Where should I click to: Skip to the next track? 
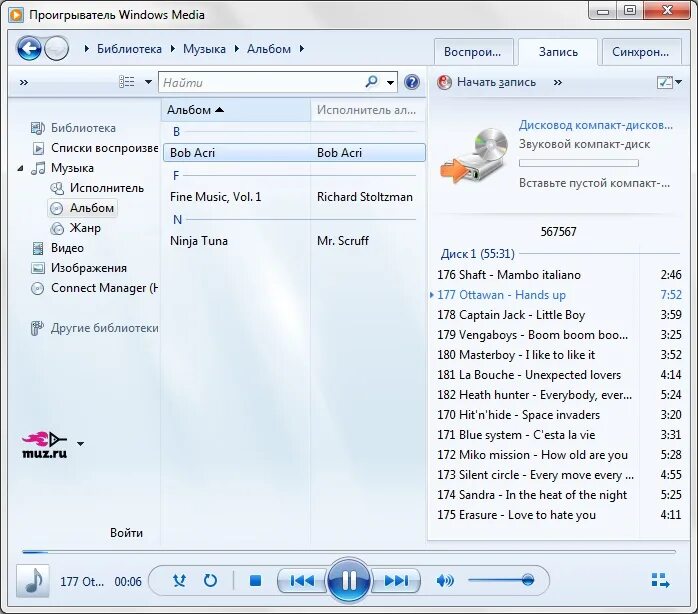point(396,581)
